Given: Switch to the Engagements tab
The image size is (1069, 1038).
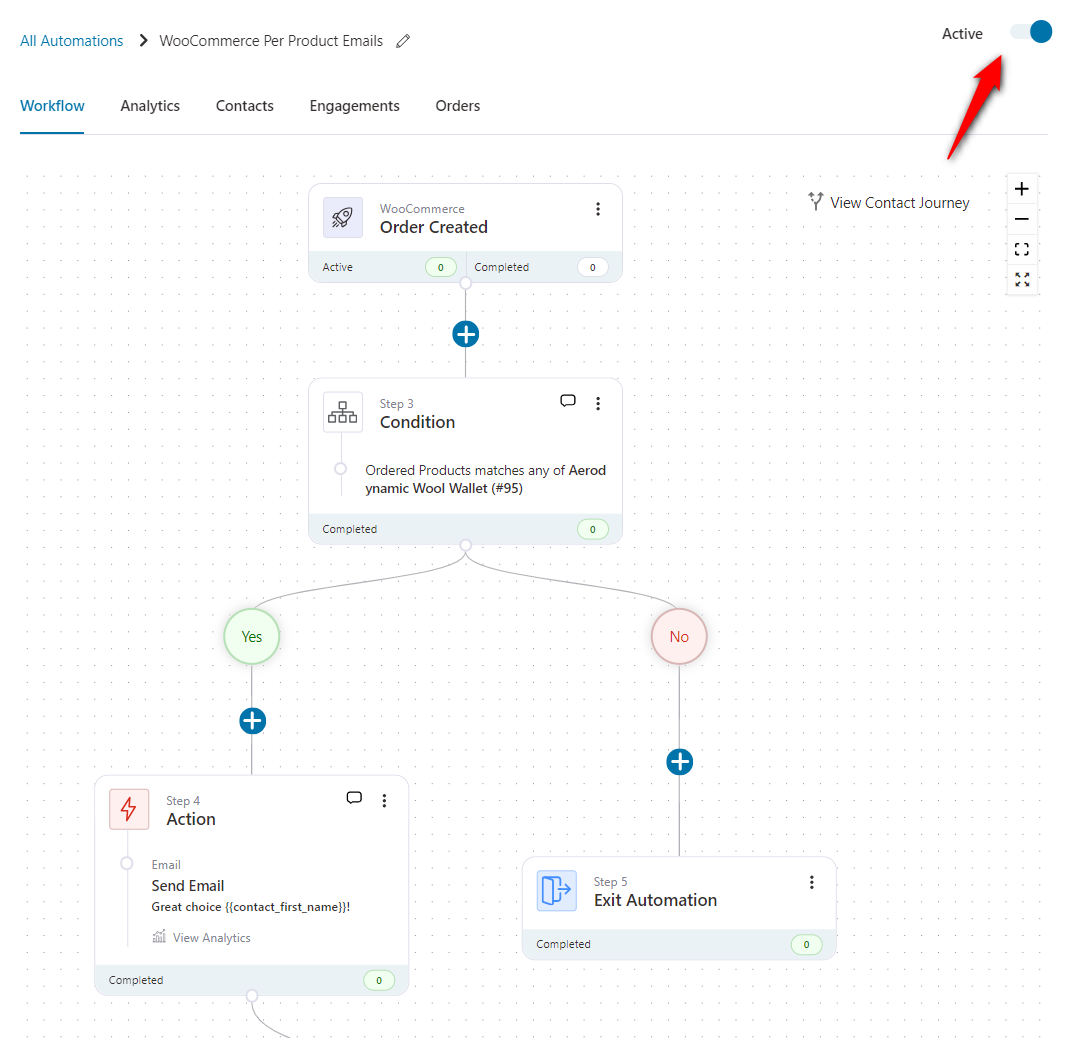Looking at the screenshot, I should 354,106.
